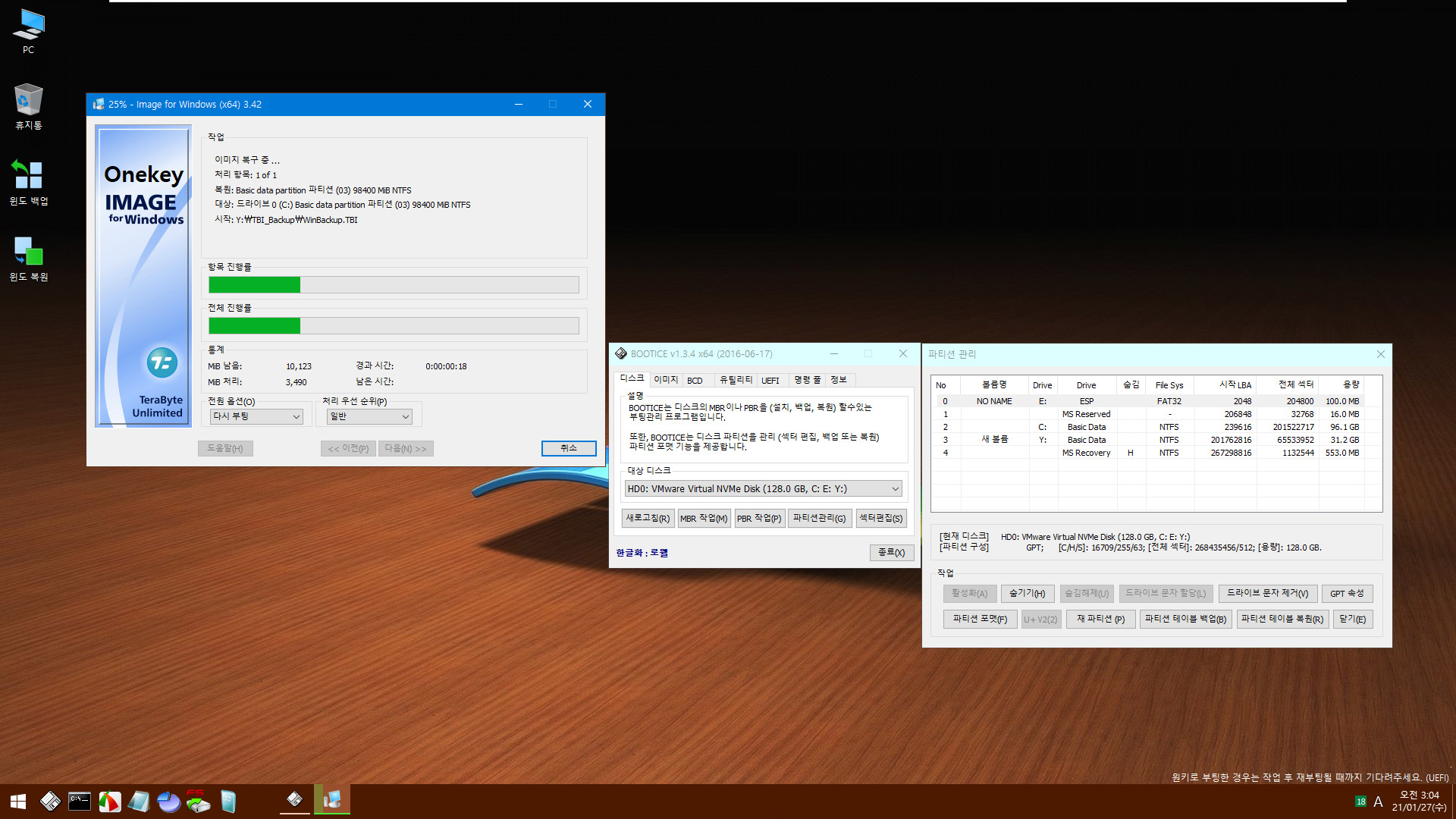Screen dimensions: 1456x819
Task: Switch to the 유틸리티 tab in BOOTICE
Action: tap(736, 380)
